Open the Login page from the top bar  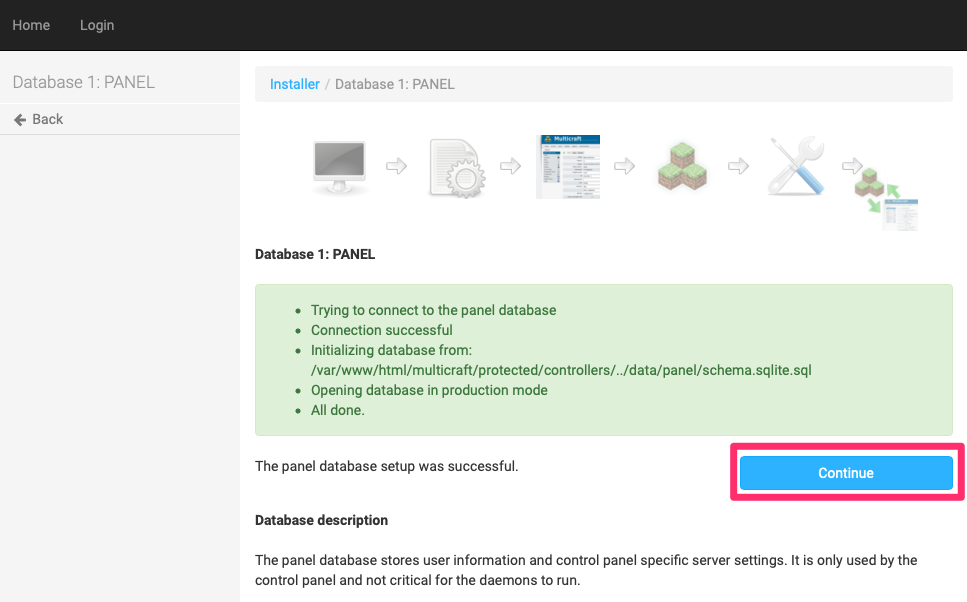96,25
